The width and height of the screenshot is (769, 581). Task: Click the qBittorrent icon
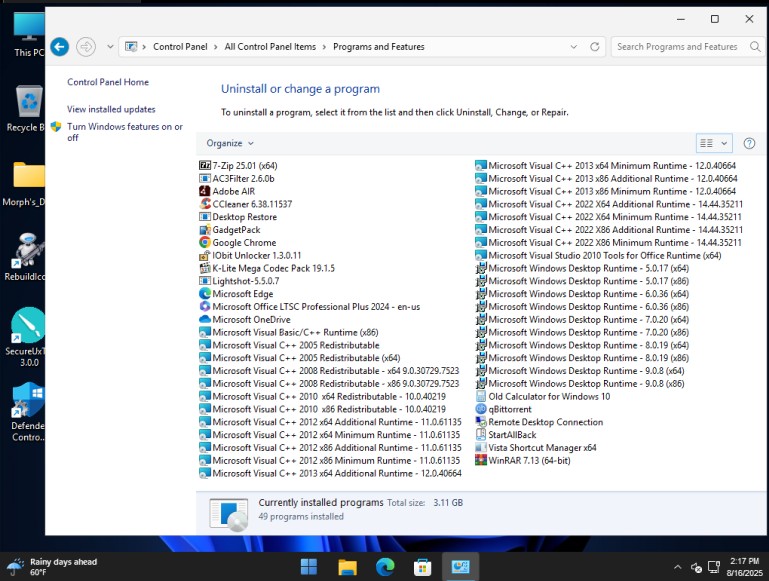[x=481, y=409]
